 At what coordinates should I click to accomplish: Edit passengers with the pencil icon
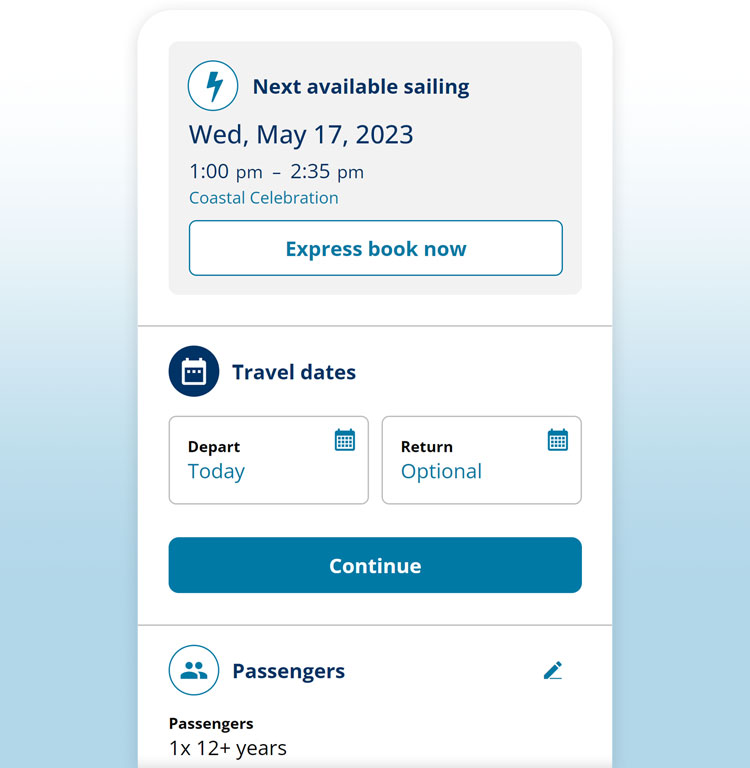[553, 670]
